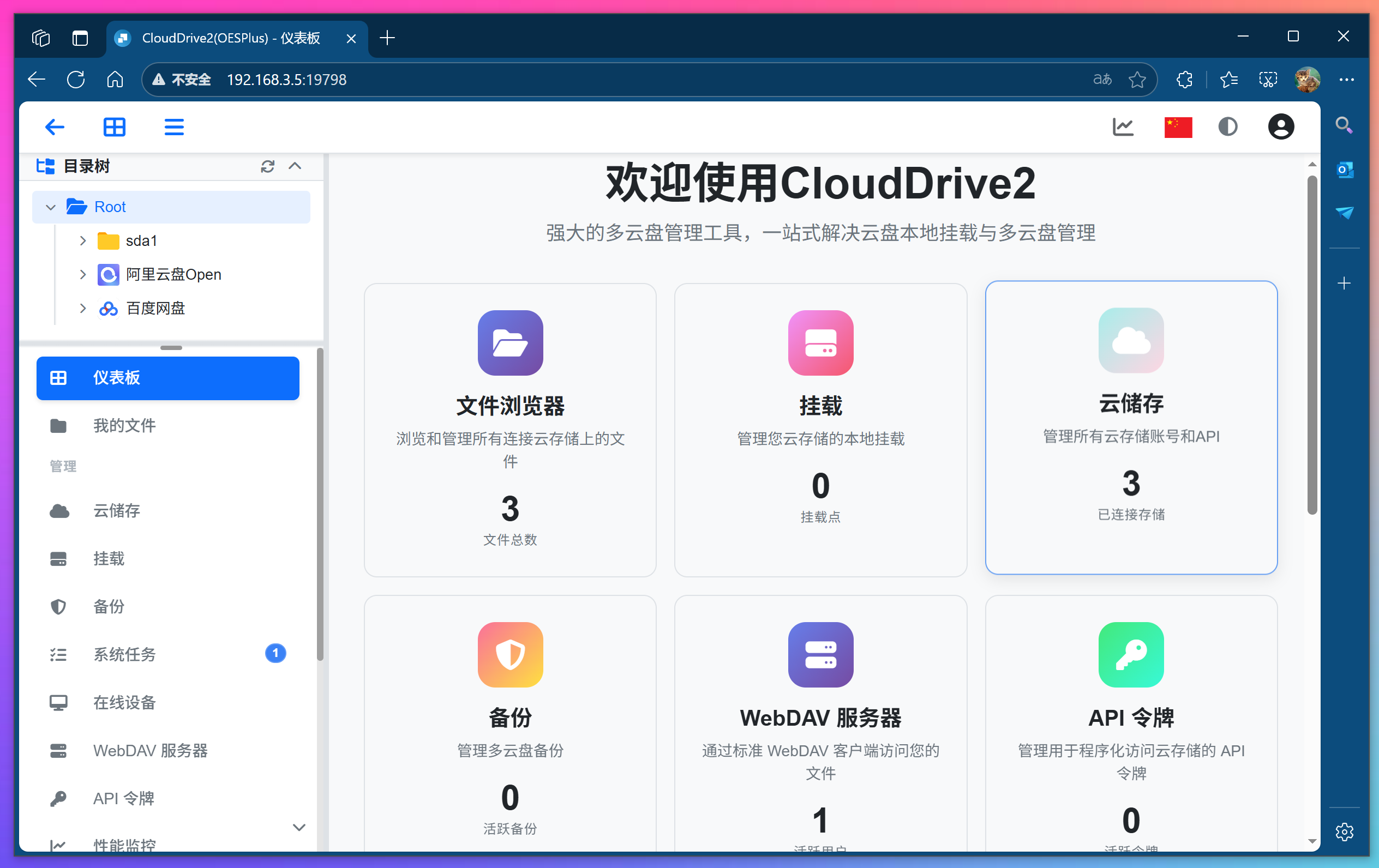Open the performance monitoring chart icon

1122,126
